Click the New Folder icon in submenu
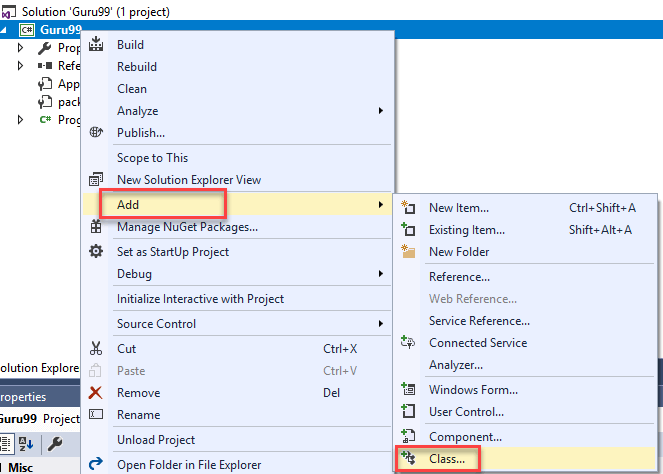Viewport: 663px width, 474px height. click(x=407, y=252)
